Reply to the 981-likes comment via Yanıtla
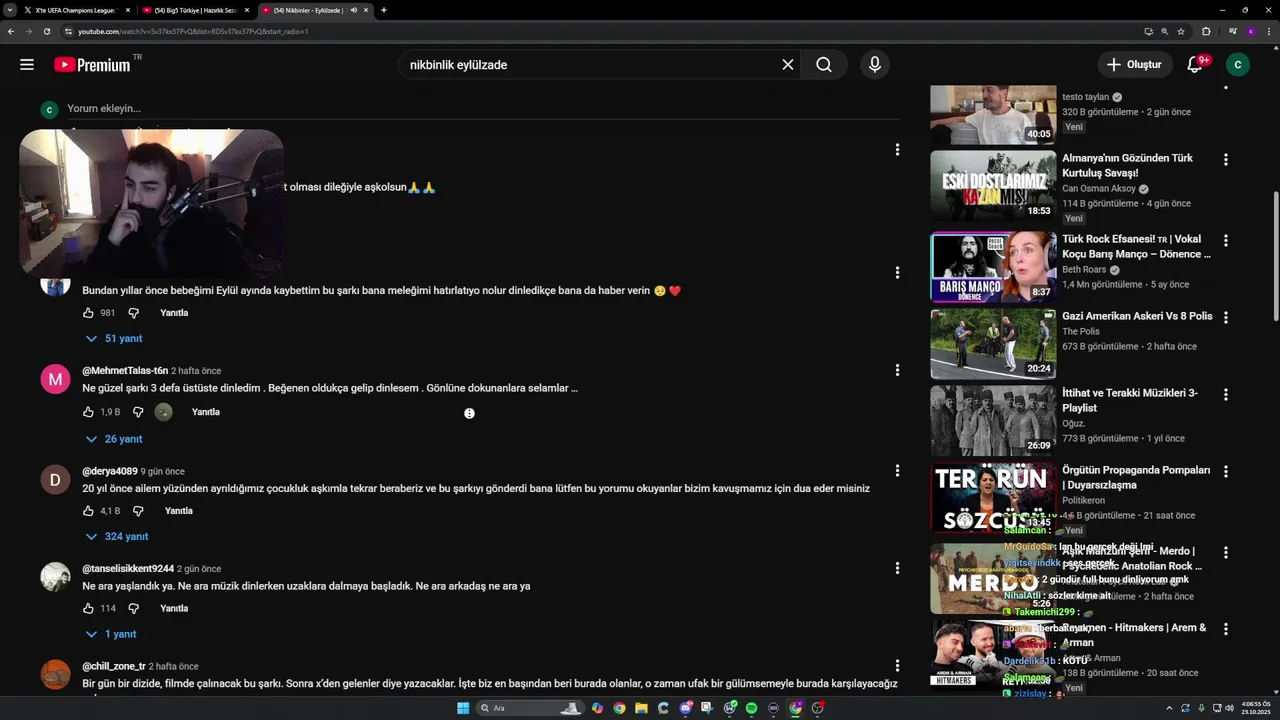 point(174,313)
